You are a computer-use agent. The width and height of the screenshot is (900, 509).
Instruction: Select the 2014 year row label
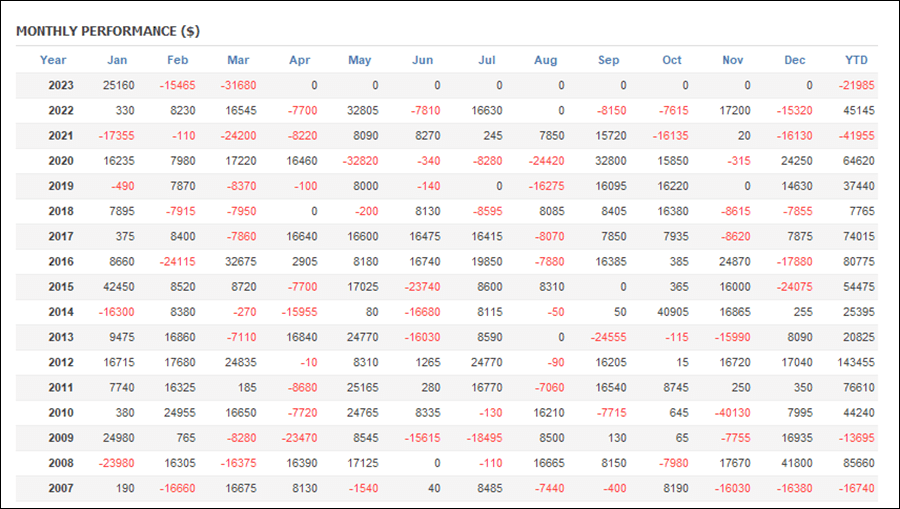[61, 312]
